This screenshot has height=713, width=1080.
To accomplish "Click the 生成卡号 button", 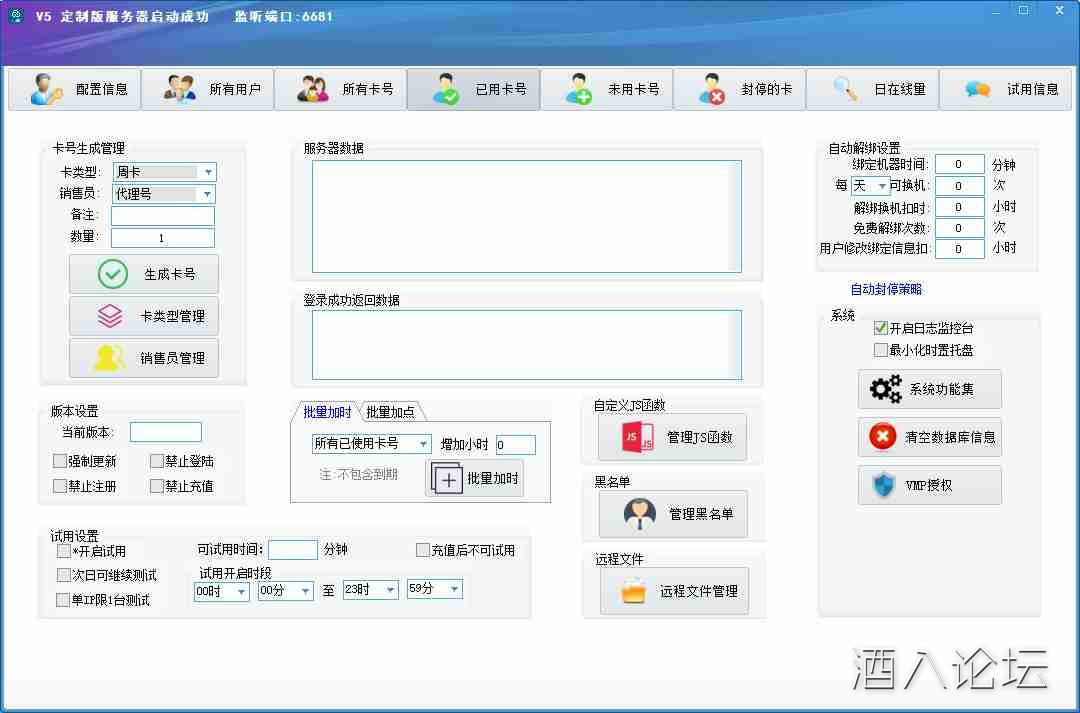I will (x=143, y=273).
